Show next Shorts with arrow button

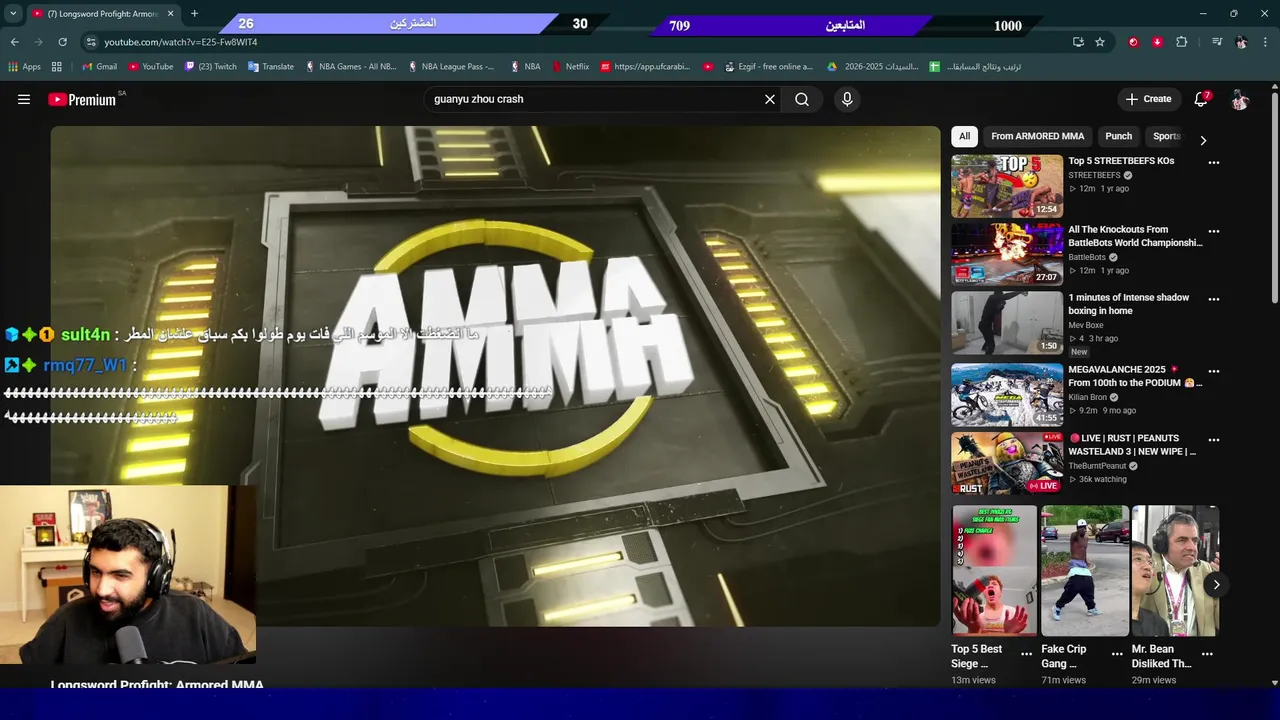pos(1216,585)
